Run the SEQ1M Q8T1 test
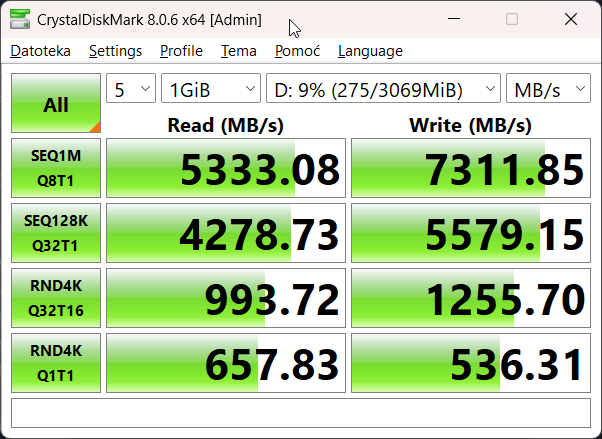602x439 pixels. [56, 168]
